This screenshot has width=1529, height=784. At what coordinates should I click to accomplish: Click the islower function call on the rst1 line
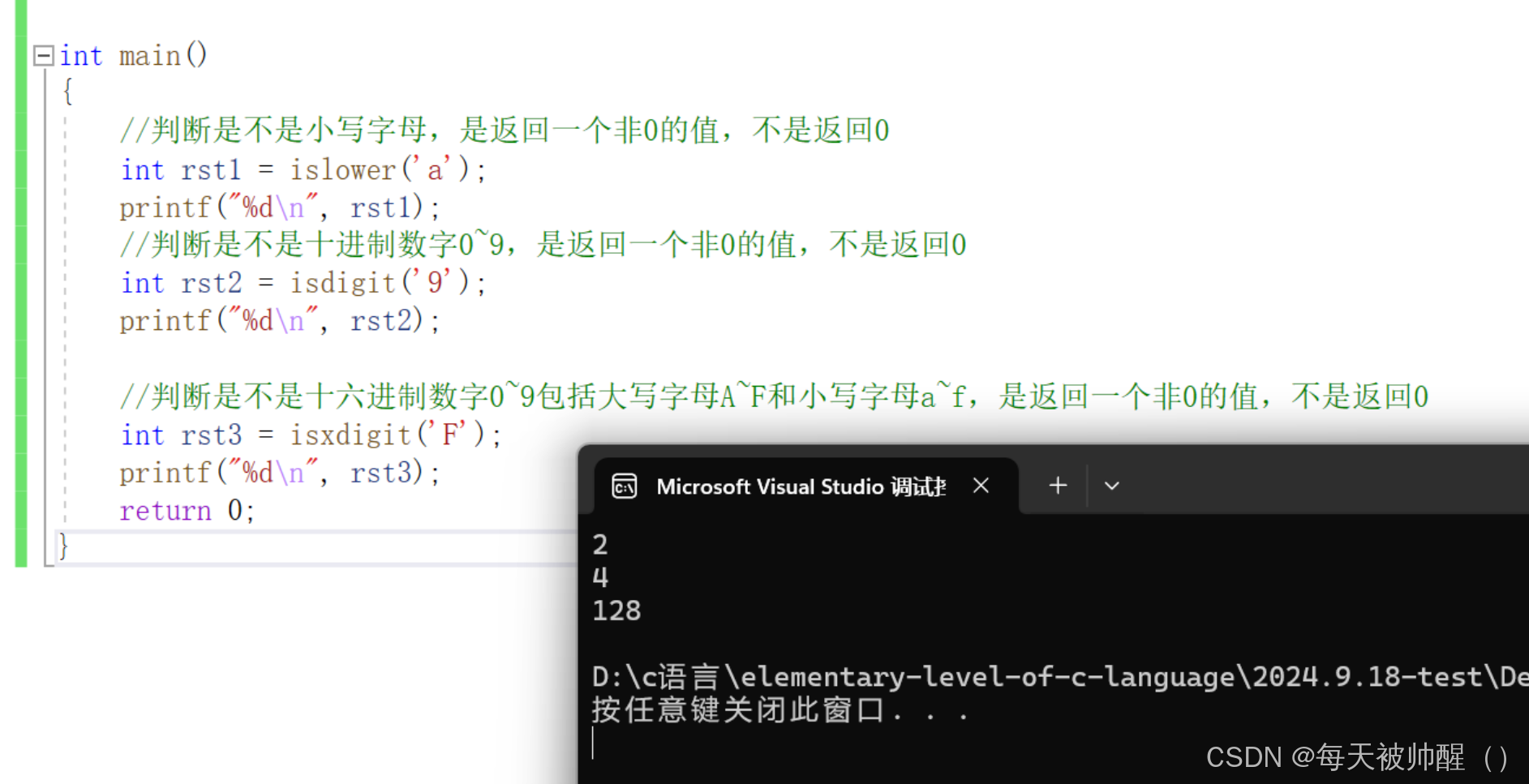[343, 169]
